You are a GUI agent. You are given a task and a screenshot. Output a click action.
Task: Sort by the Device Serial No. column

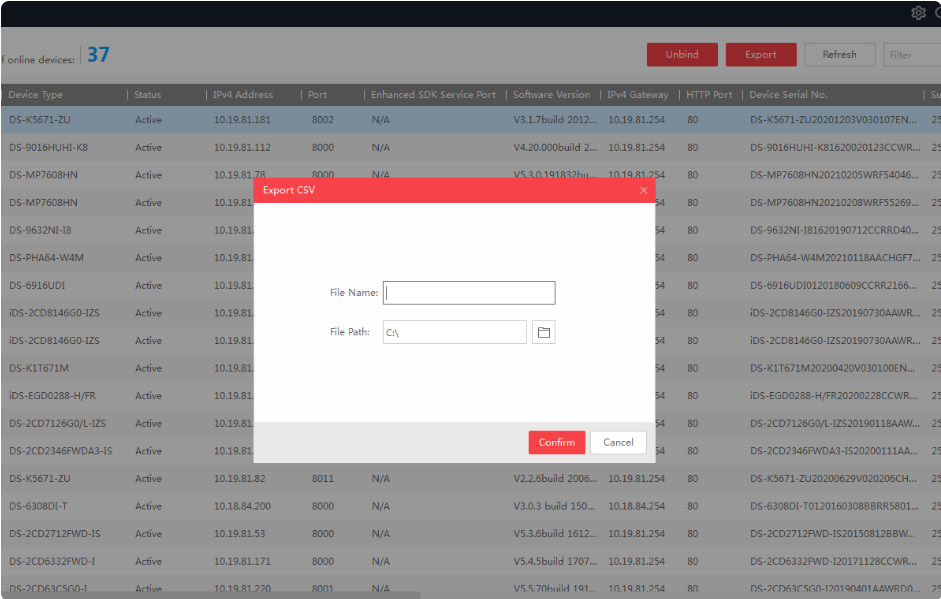pyautogui.click(x=788, y=95)
